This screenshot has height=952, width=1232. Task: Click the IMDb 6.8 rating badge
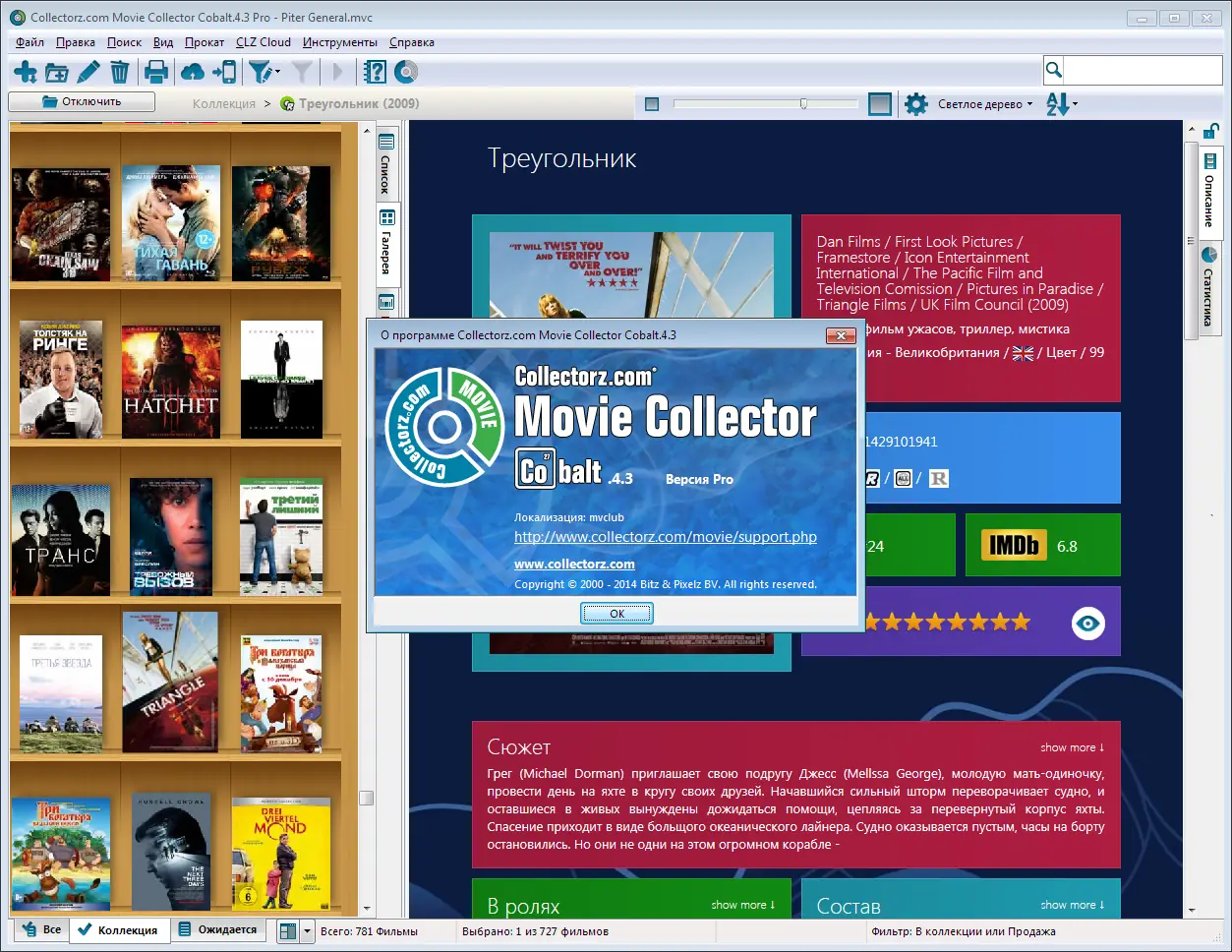[x=1042, y=545]
